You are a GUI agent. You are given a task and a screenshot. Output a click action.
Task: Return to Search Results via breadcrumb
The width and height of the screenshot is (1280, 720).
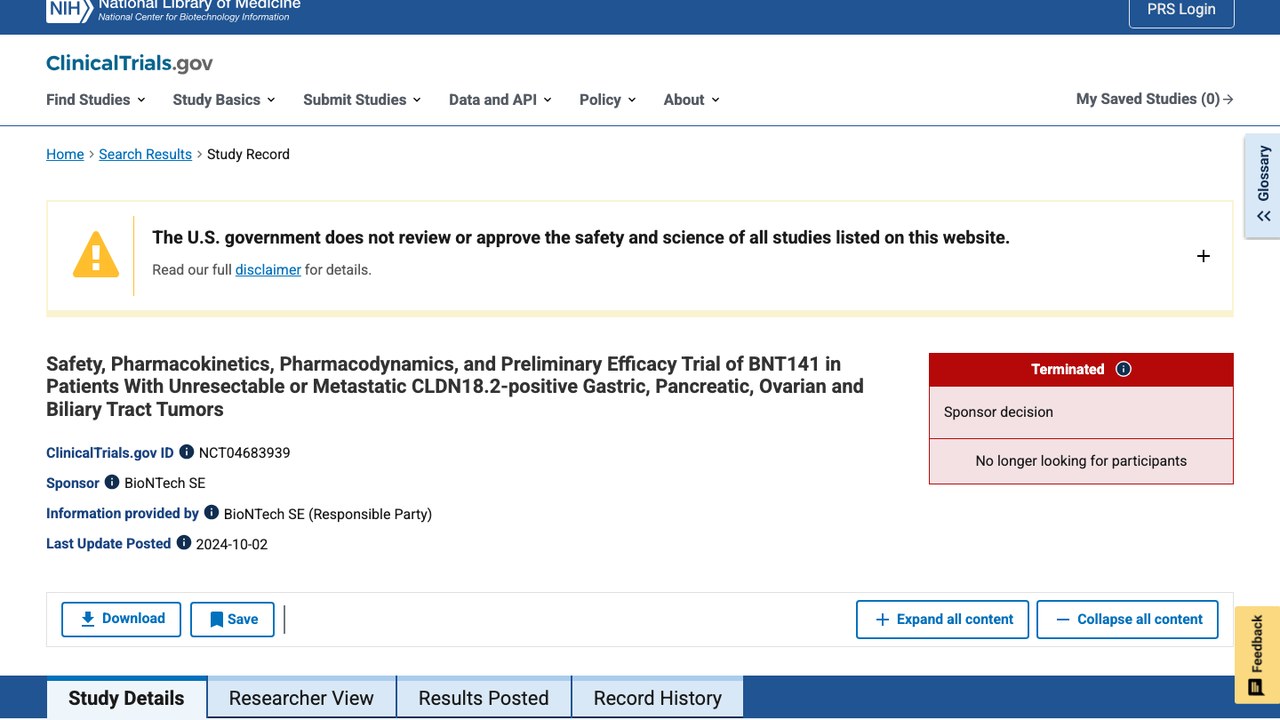(x=145, y=154)
